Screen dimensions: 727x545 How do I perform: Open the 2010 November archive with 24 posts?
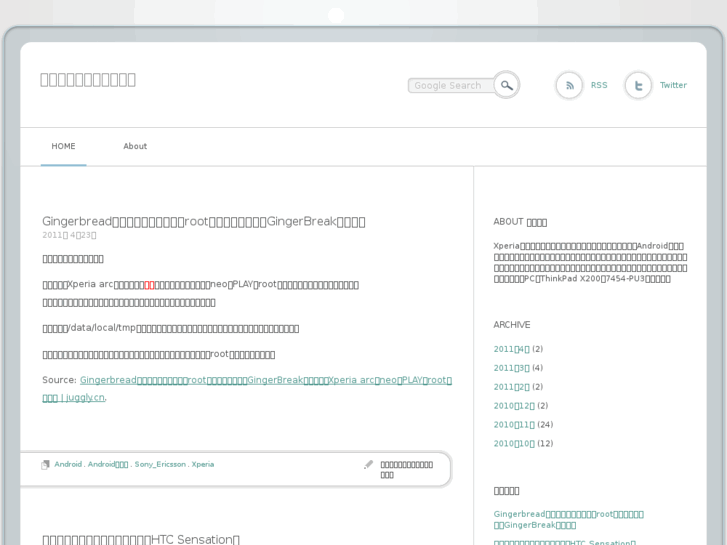(514, 425)
